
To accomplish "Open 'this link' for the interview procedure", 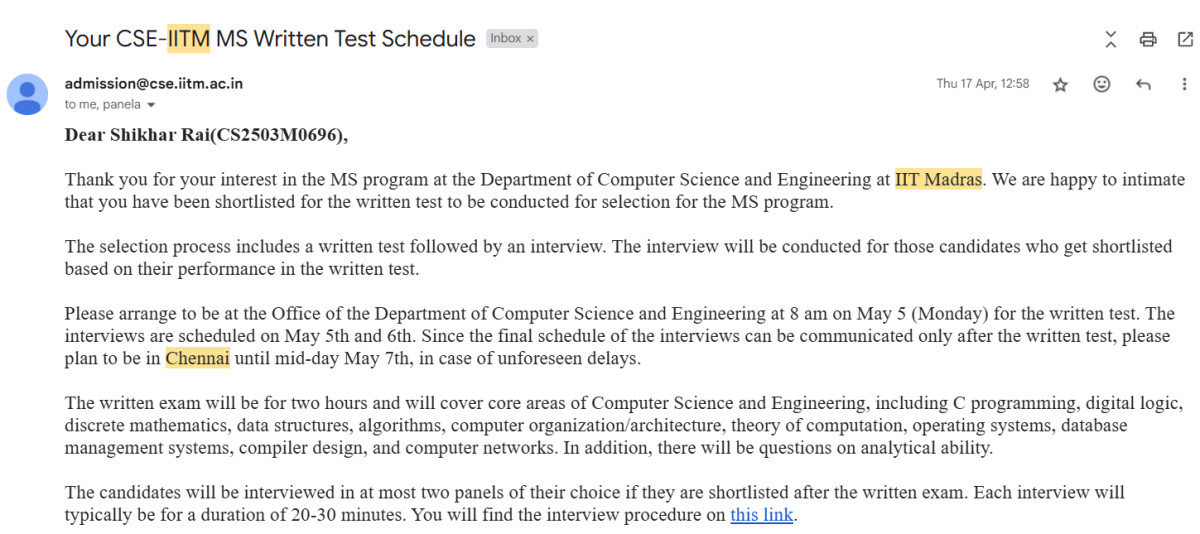I will pyautogui.click(x=761, y=516).
